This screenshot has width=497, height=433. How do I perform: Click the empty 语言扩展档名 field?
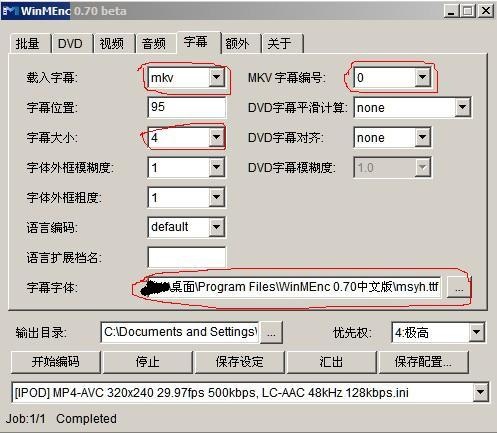tap(186, 257)
